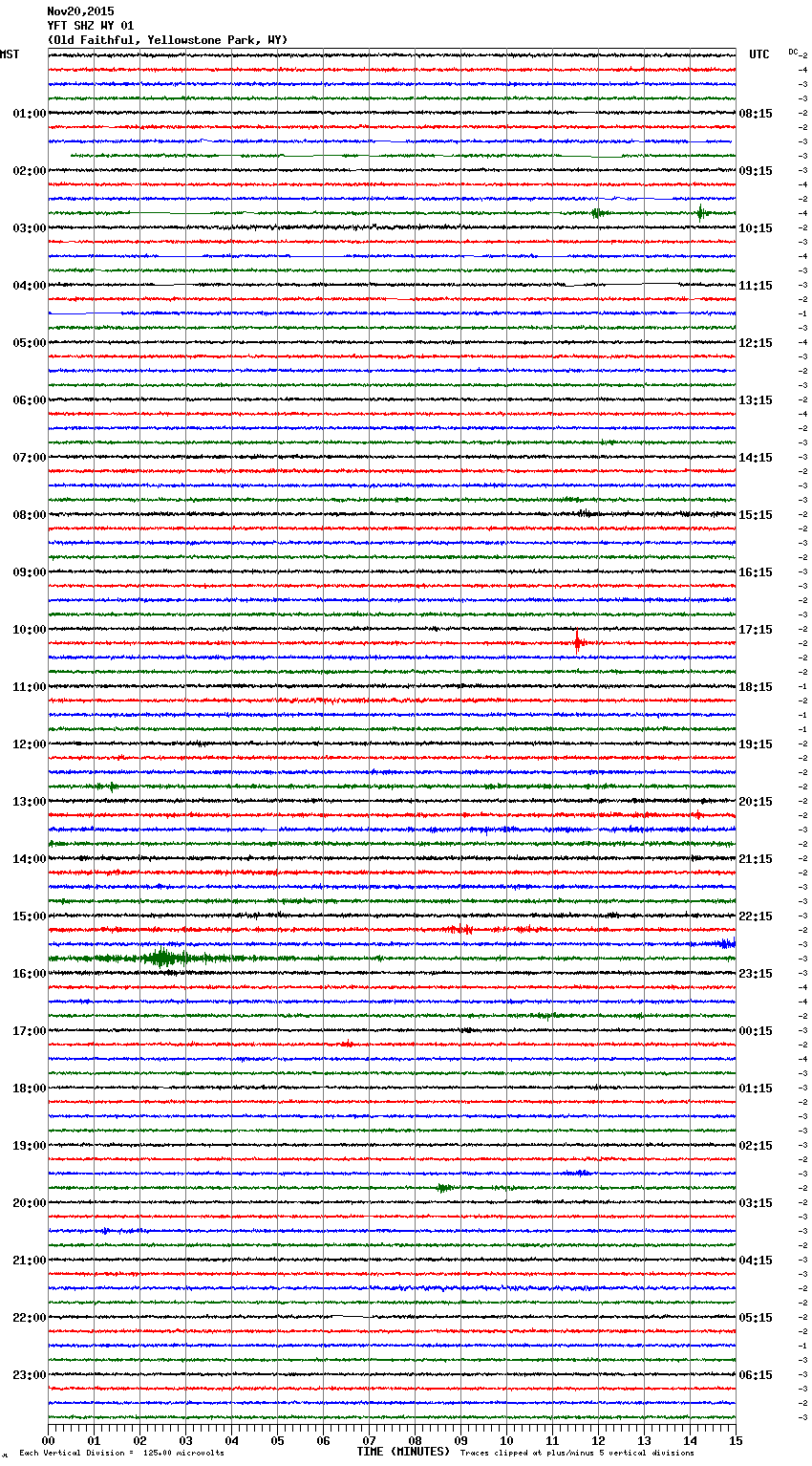Click the 17:15 UTC time label

[756, 630]
